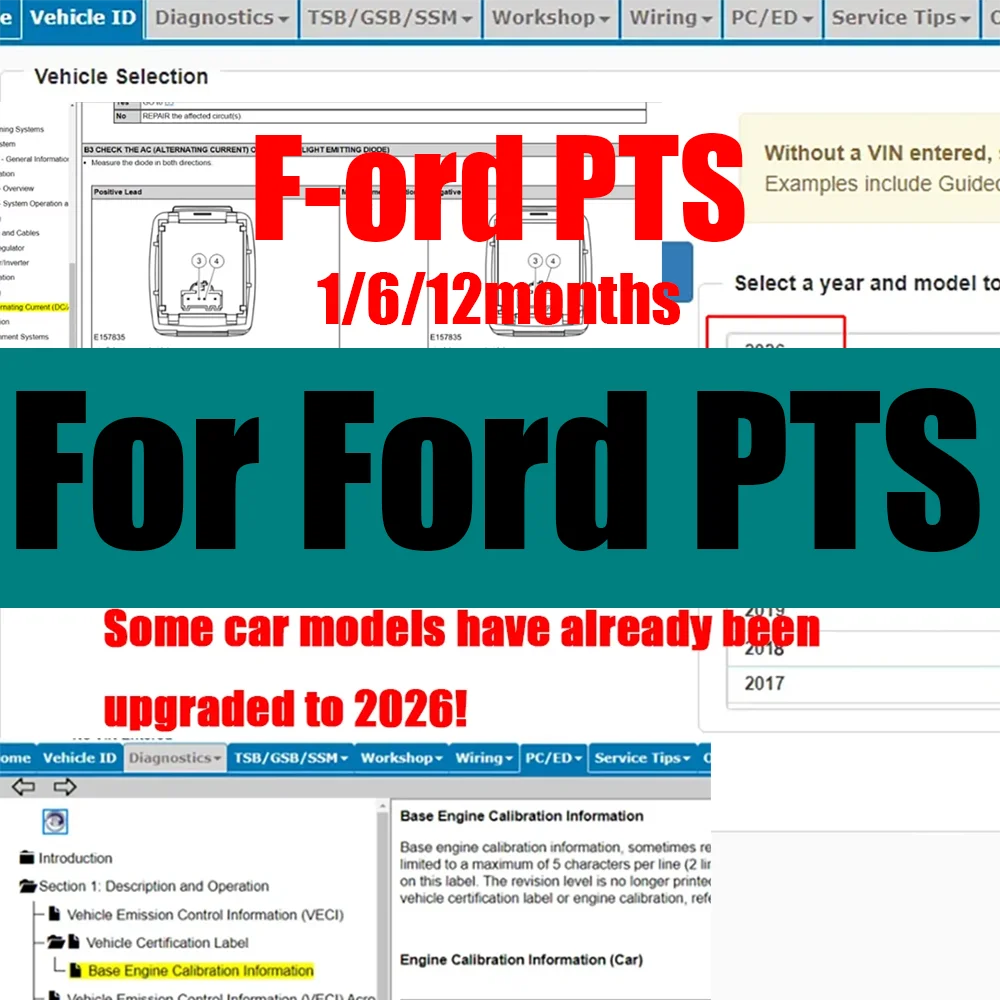Open Service Tips in the lower blue navigation bar
1000x1000 pixels.
pyautogui.click(x=642, y=758)
